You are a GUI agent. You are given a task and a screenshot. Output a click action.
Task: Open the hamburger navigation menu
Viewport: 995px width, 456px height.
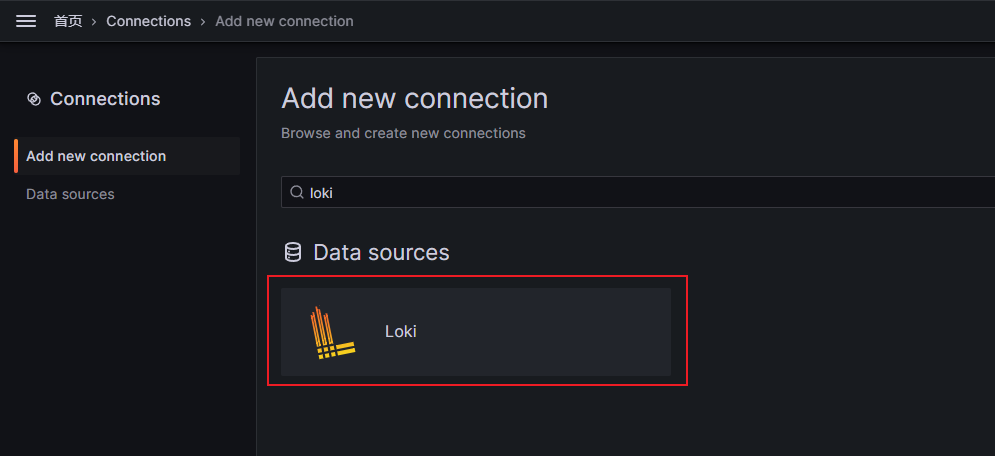tap(26, 21)
